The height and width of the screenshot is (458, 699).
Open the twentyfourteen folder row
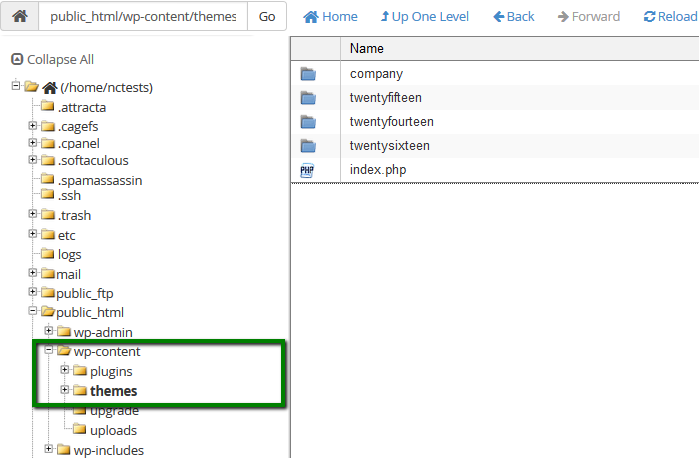pyautogui.click(x=391, y=122)
